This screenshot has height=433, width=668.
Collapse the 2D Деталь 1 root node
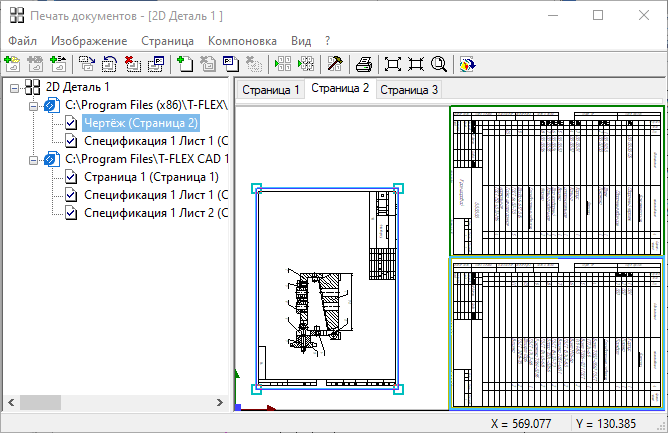tap(13, 87)
